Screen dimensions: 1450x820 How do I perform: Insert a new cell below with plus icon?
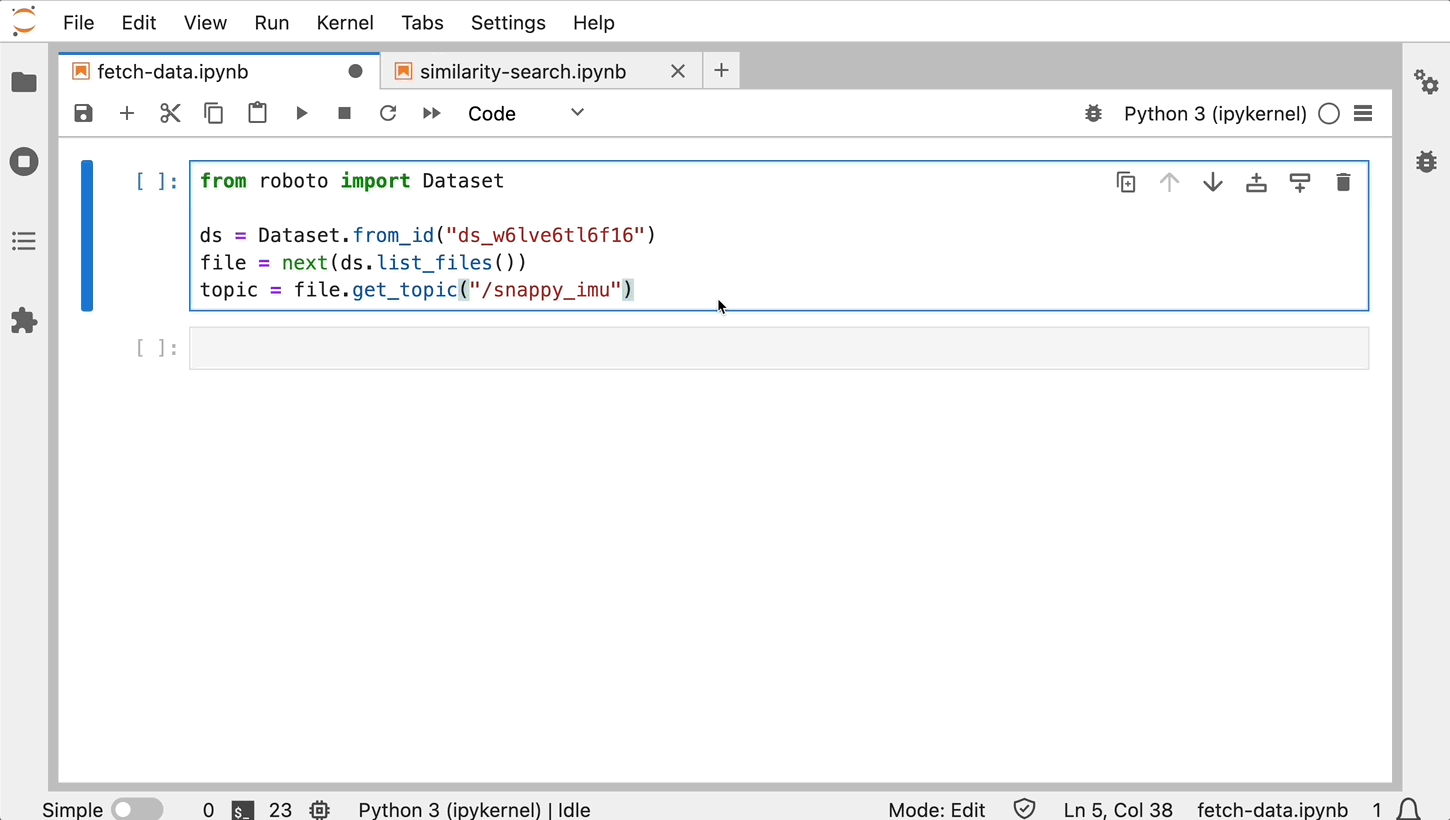(x=127, y=113)
